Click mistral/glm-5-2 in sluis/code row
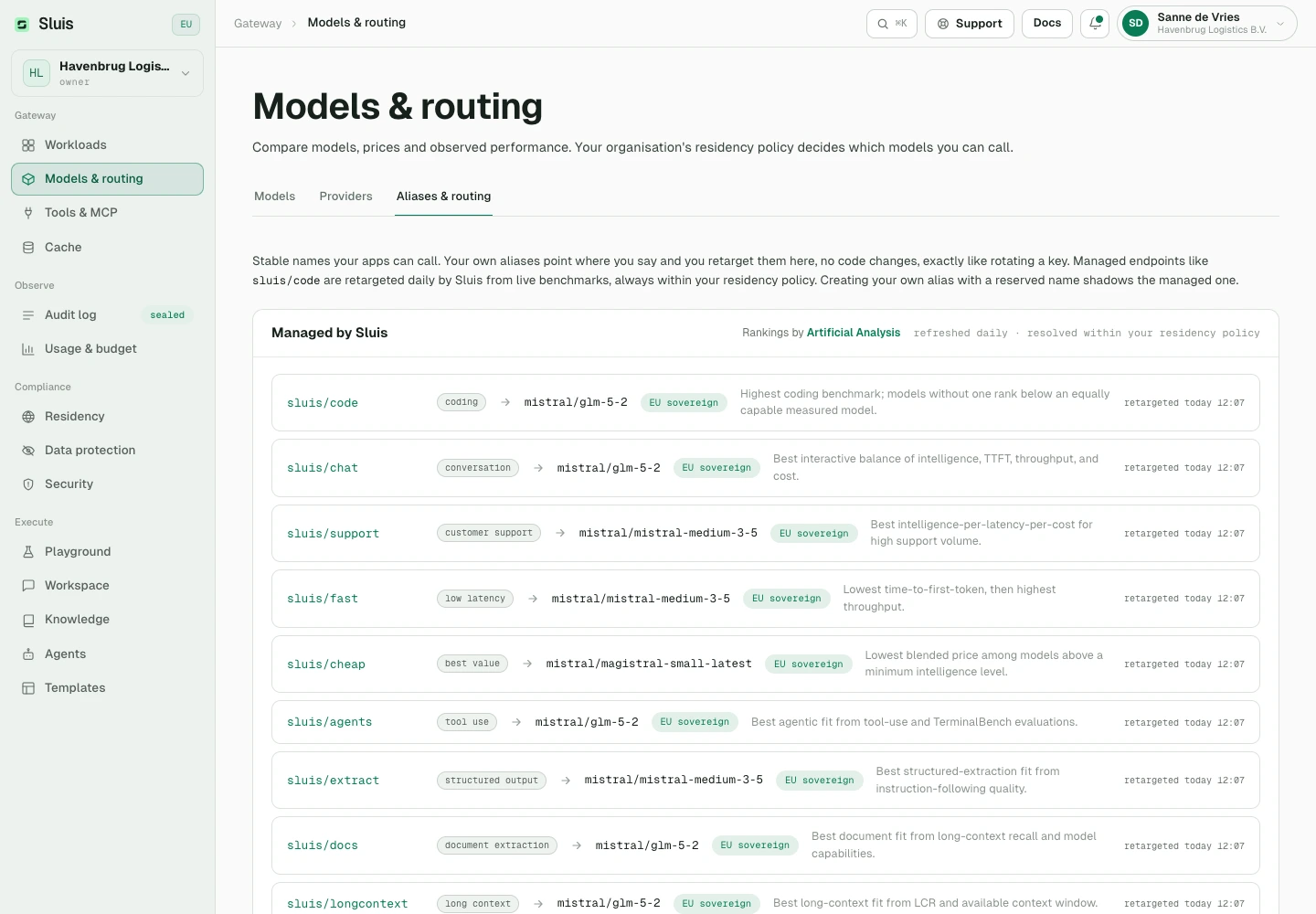 [x=576, y=402]
